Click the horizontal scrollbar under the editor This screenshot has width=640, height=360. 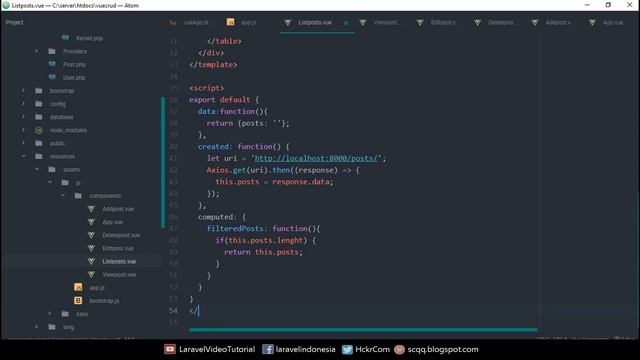click(363, 330)
